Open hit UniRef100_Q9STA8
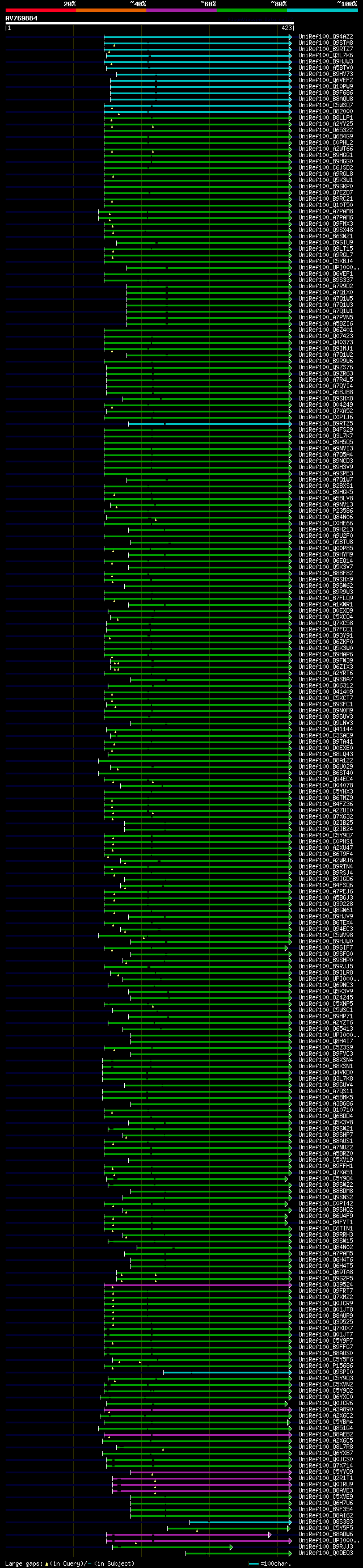 tap(325, 43)
